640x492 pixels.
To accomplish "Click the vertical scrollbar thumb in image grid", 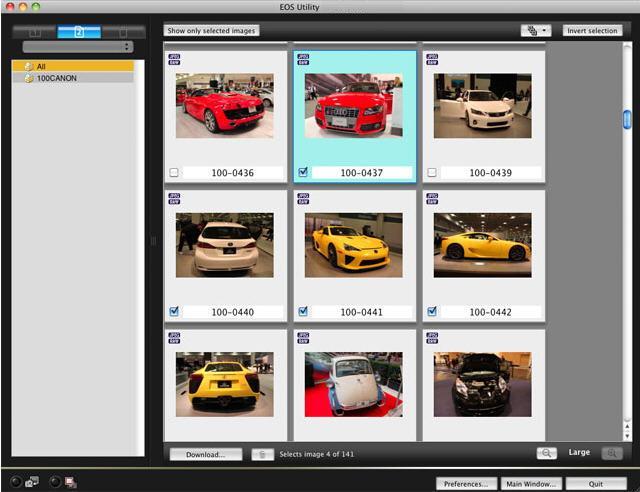I will [627, 120].
